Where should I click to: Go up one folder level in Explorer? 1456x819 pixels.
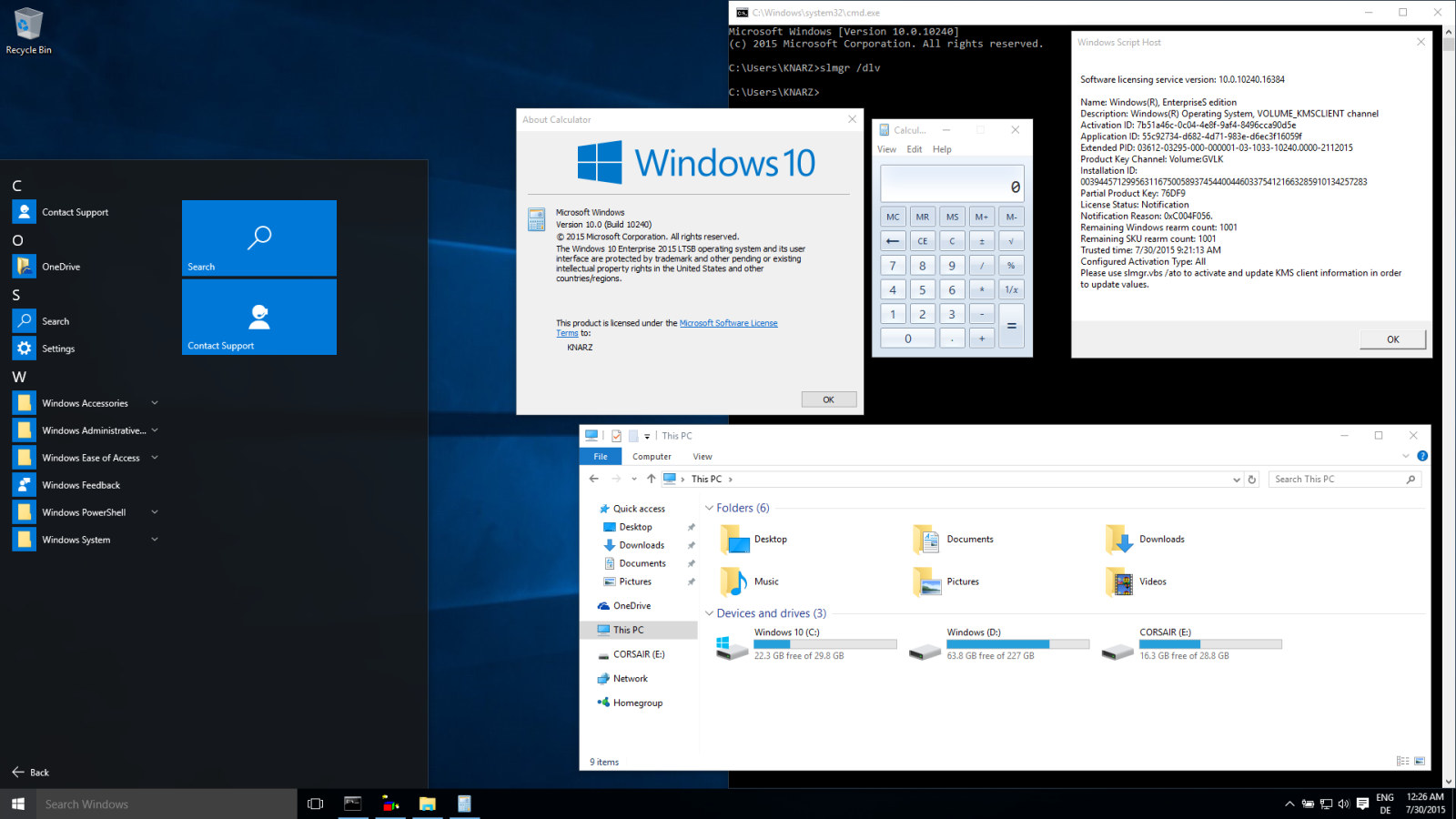[651, 479]
